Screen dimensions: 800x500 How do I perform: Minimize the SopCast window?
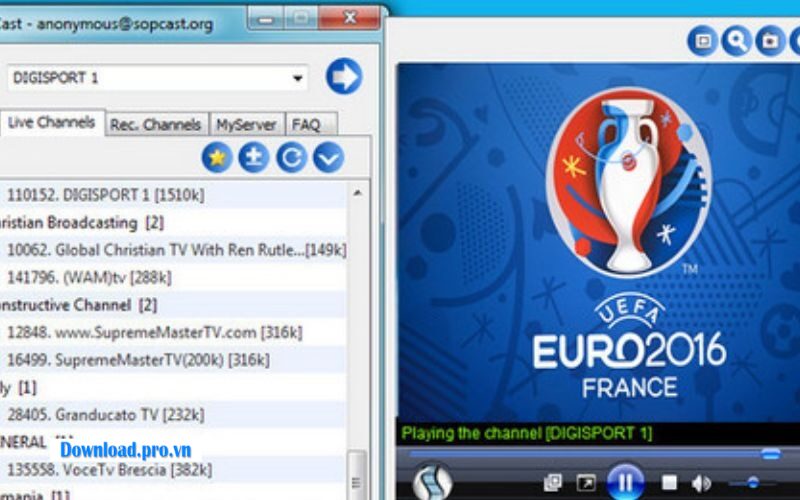(265, 19)
